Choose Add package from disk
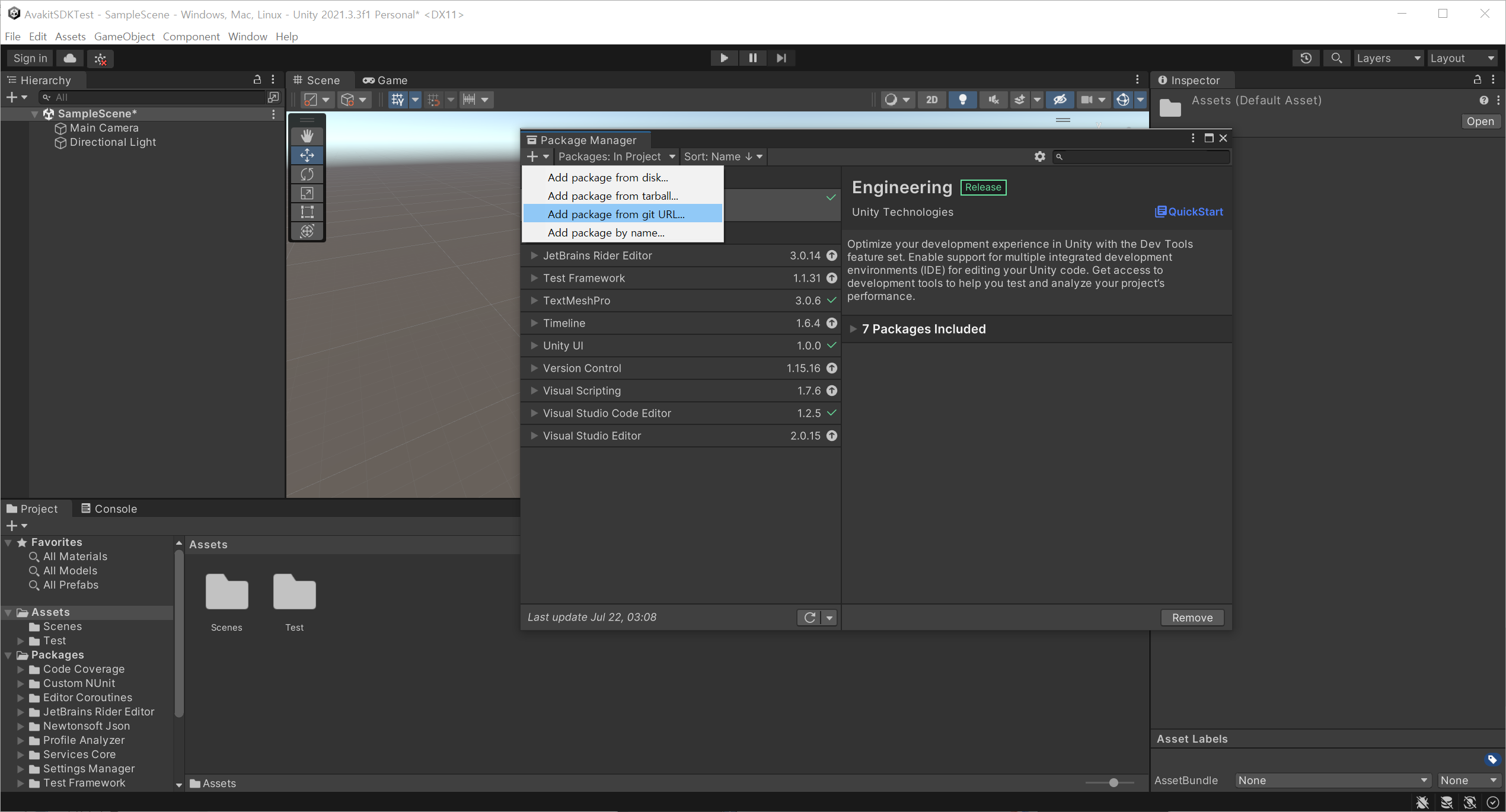Screen dimensions: 1506x812 622,177
